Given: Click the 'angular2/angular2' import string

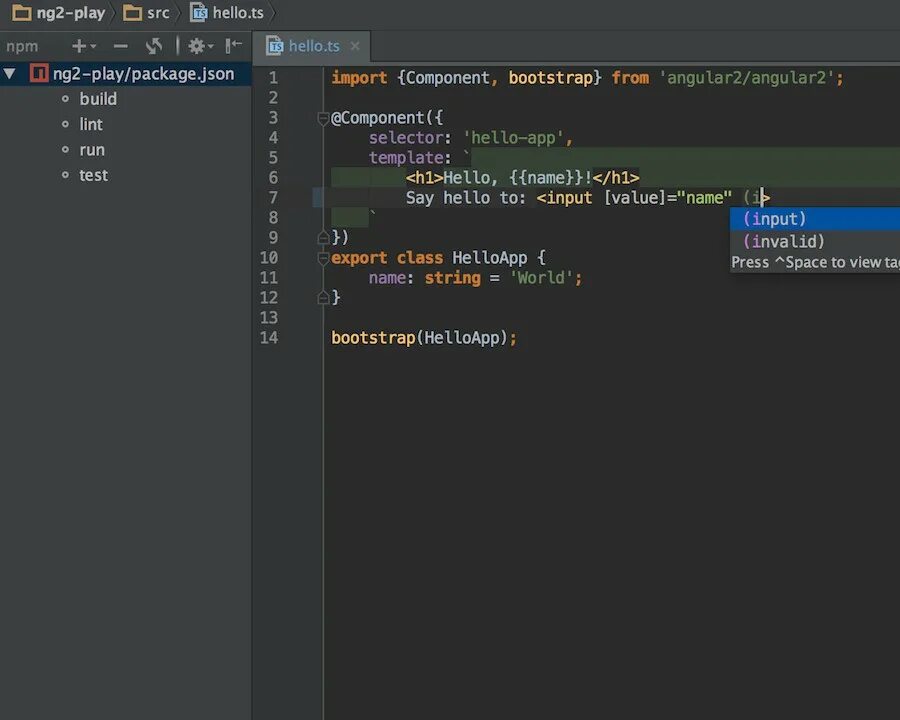Looking at the screenshot, I should pyautogui.click(x=746, y=78).
